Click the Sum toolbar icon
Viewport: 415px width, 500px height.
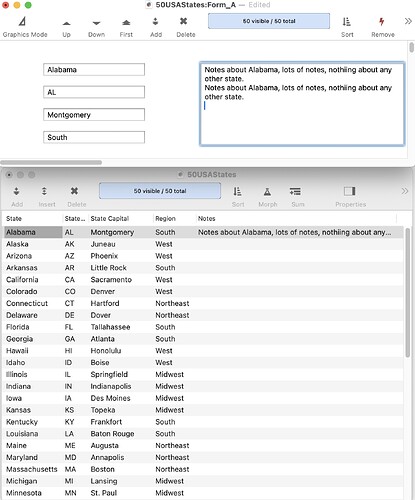point(295,191)
